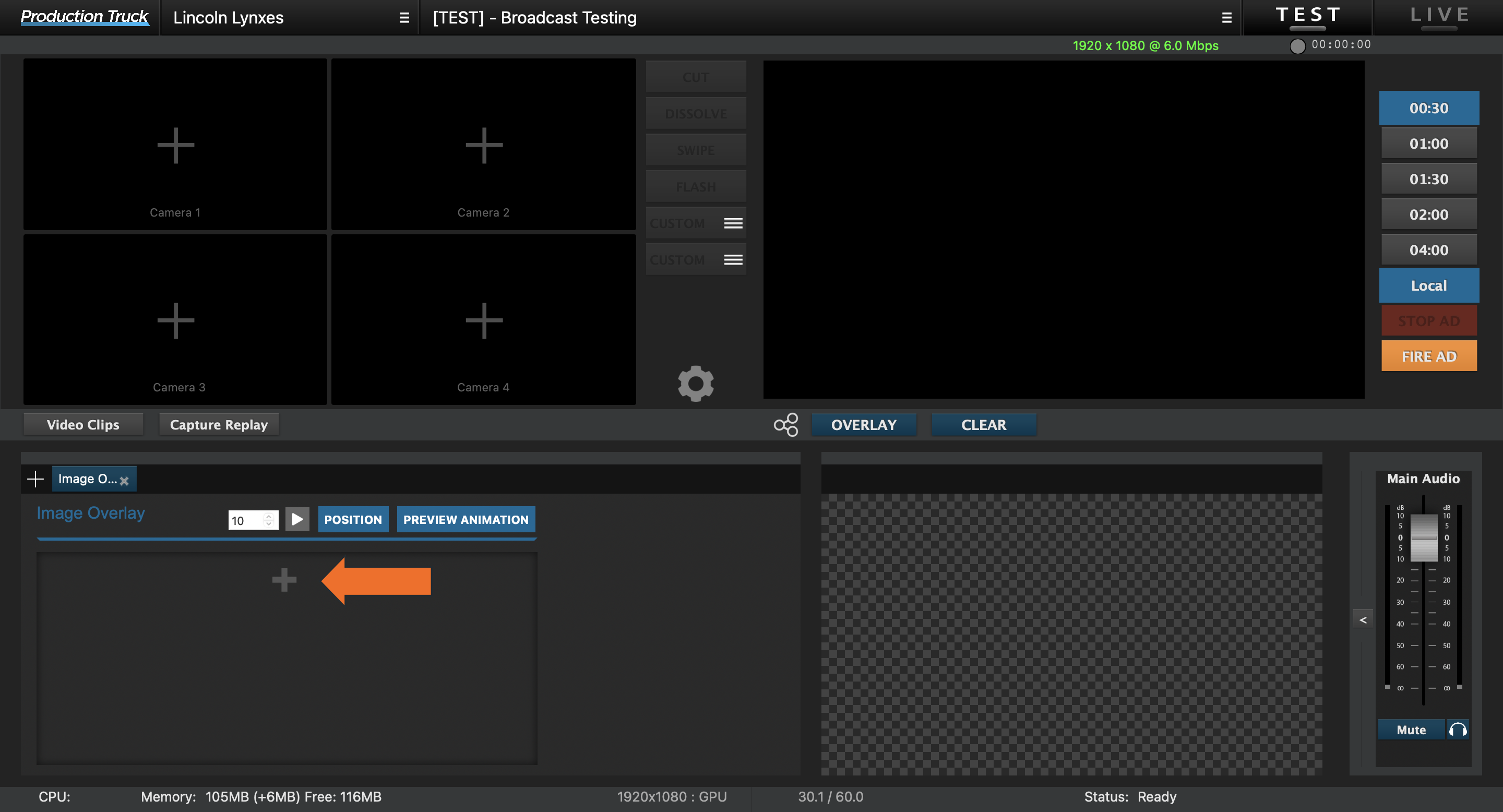Run PREVIEW ANIMATION
Viewport: 1503px width, 812px height.
[466, 519]
